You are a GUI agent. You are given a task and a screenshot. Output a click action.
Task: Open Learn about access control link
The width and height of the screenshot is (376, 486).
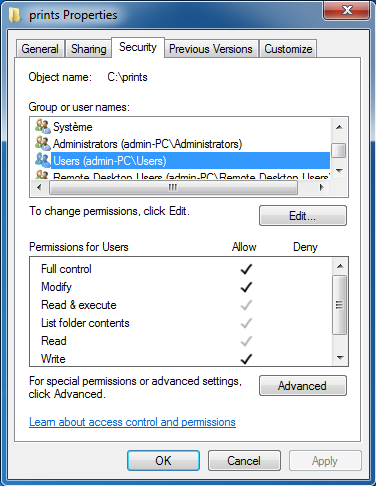coord(132,422)
